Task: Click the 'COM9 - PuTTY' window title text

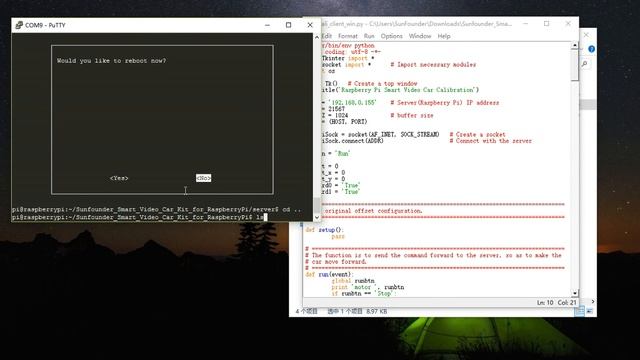Action: point(45,25)
